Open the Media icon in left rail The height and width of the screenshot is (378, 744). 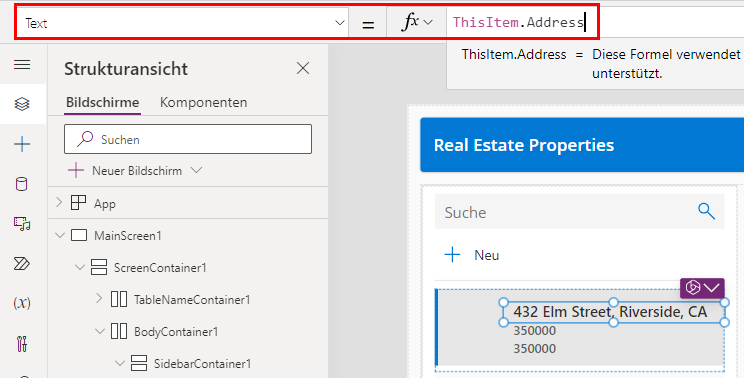point(22,223)
